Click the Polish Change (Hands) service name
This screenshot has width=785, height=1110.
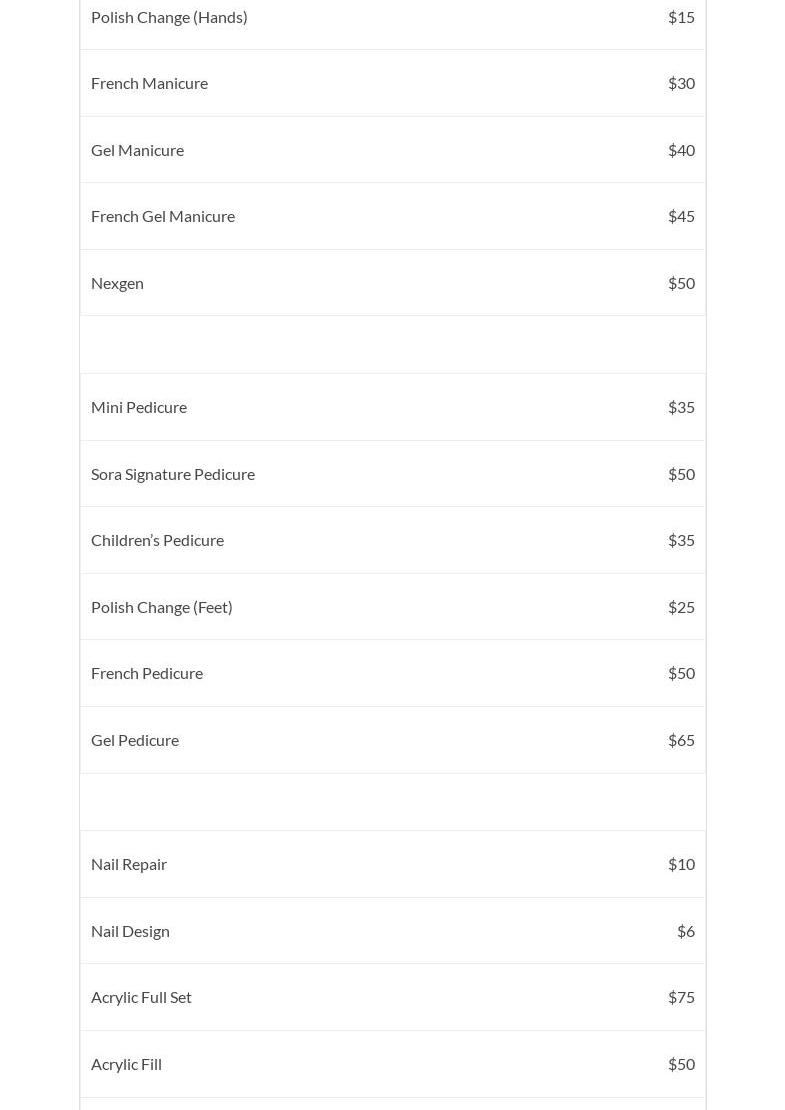(x=169, y=17)
